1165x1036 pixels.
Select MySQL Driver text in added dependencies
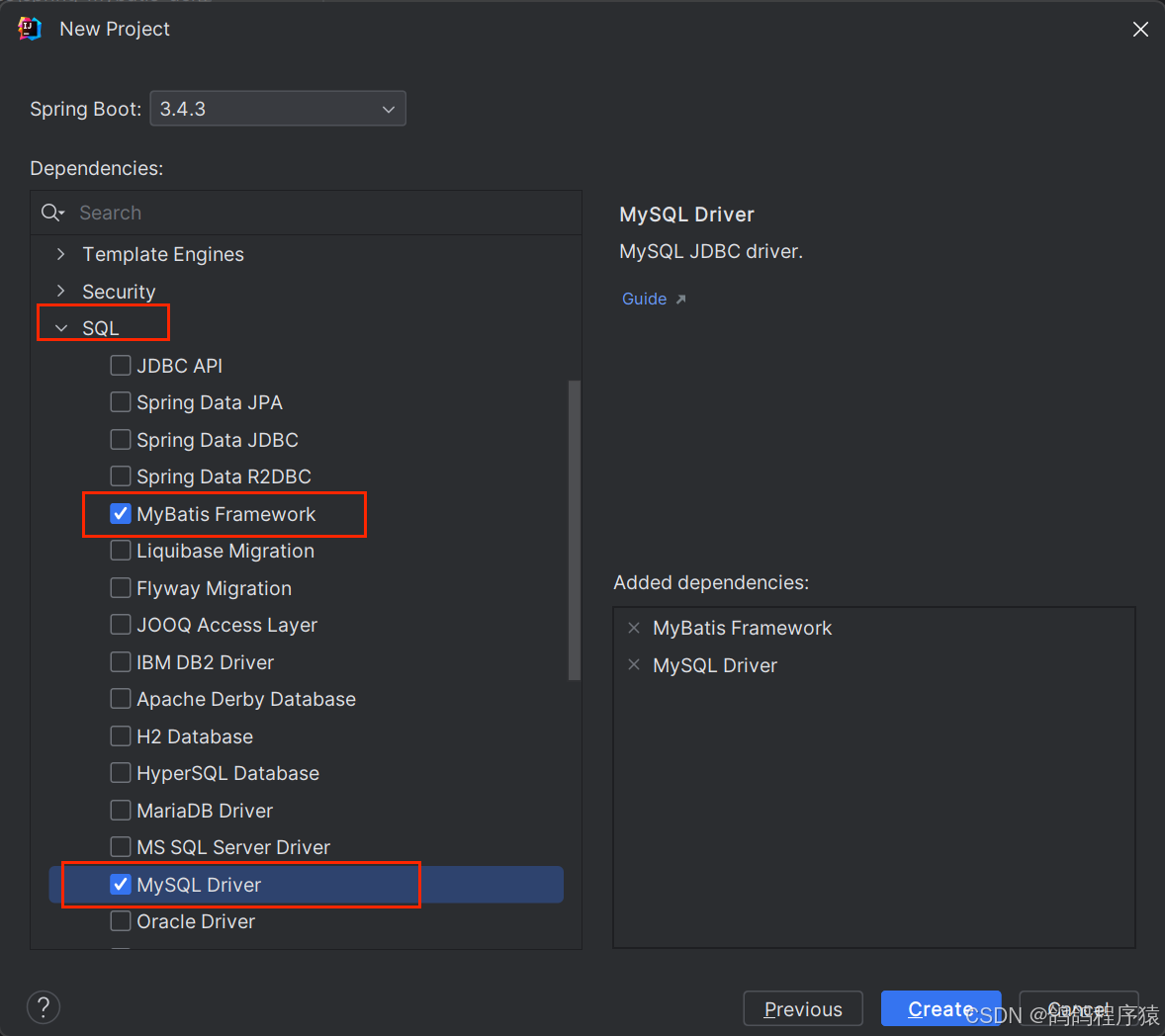[x=715, y=665]
